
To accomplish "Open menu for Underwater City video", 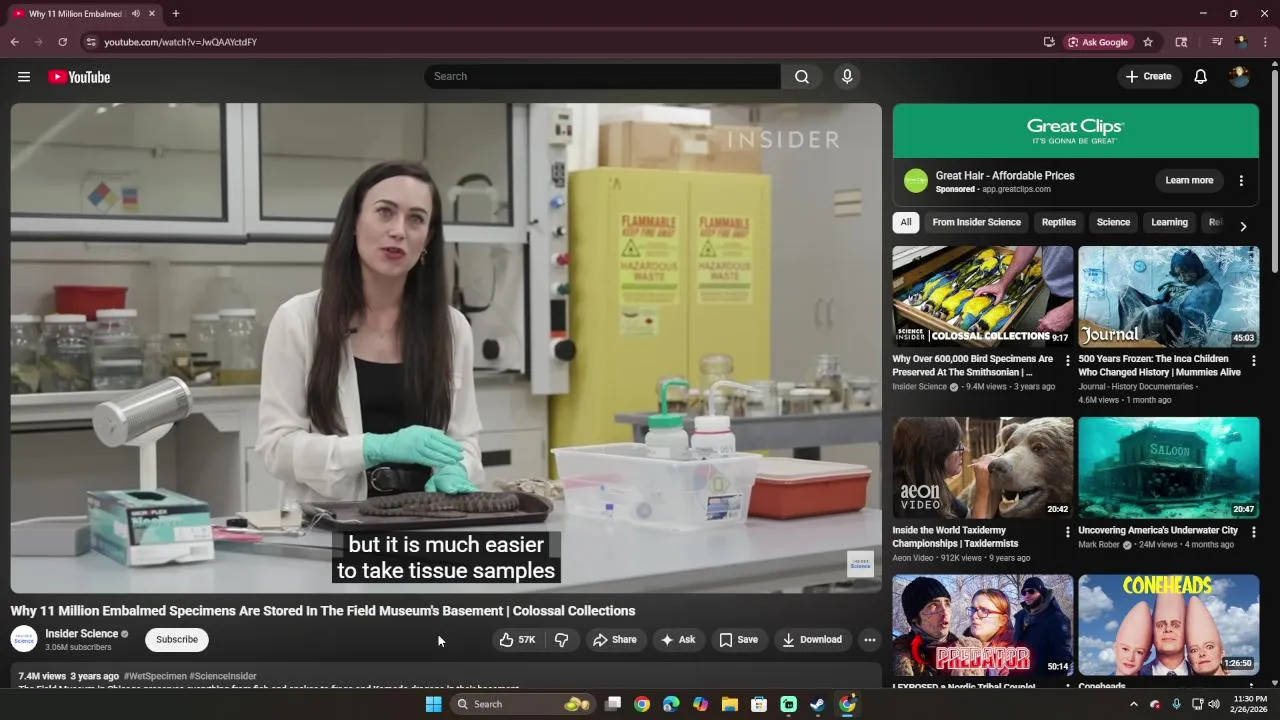I will click(1253, 532).
